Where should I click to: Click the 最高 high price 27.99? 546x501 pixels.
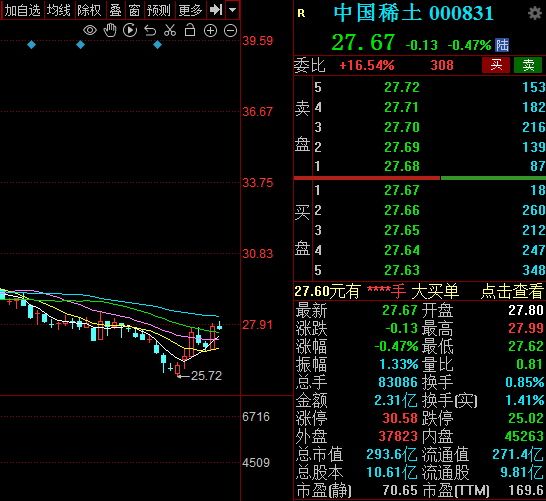526,328
